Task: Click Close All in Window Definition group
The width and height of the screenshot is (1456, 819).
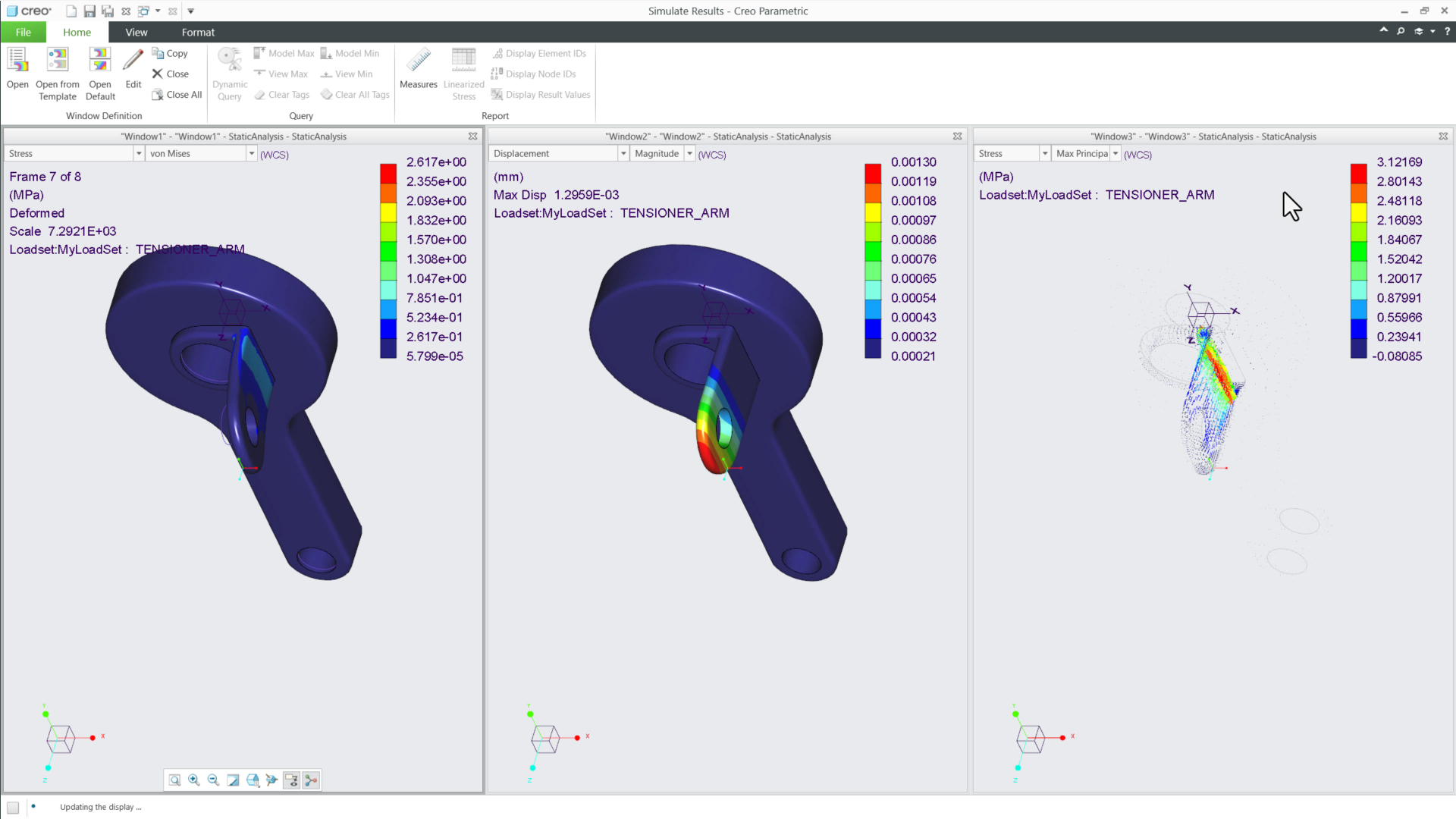Action: (177, 94)
